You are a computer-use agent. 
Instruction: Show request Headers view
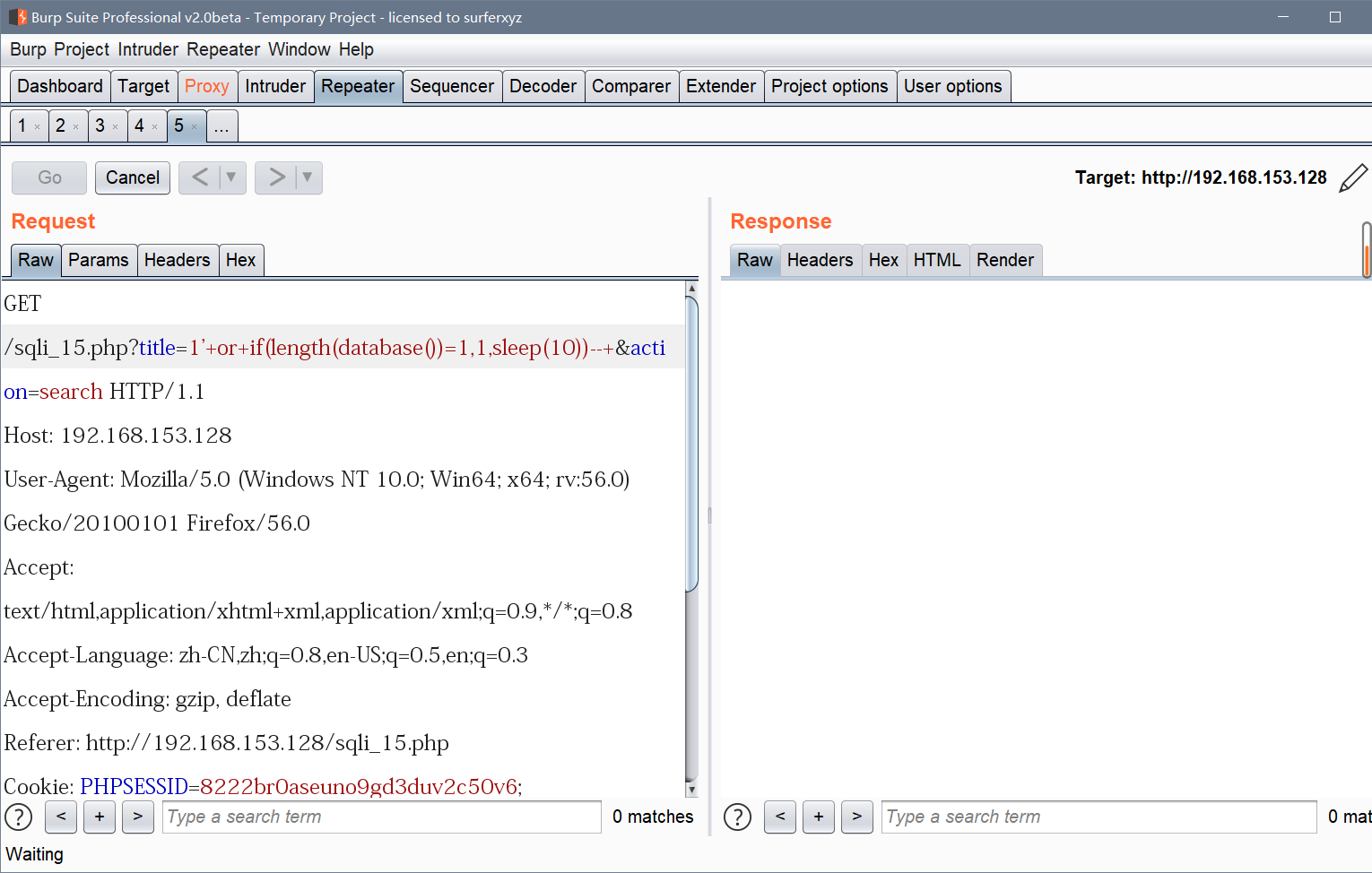coord(177,260)
